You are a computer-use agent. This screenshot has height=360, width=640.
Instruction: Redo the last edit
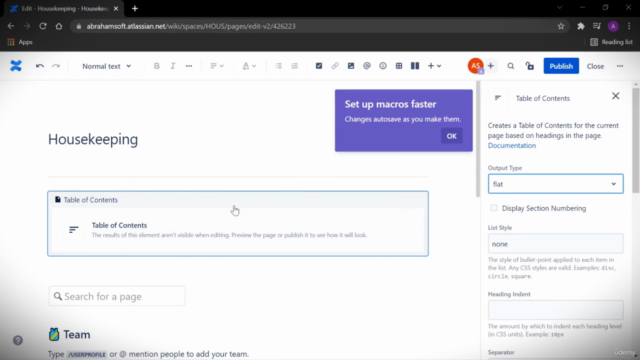click(x=56, y=66)
